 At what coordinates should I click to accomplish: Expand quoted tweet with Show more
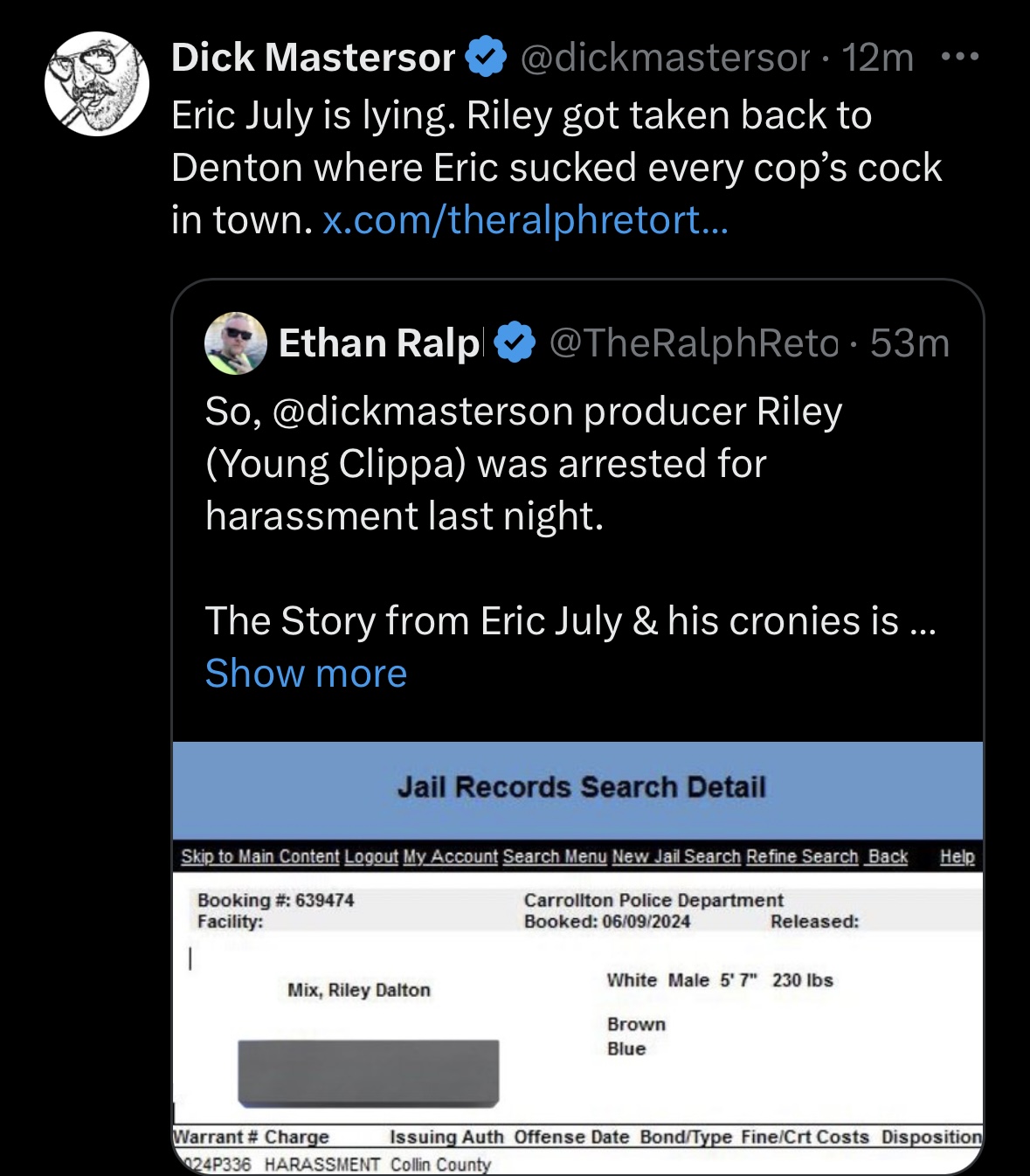pos(307,674)
